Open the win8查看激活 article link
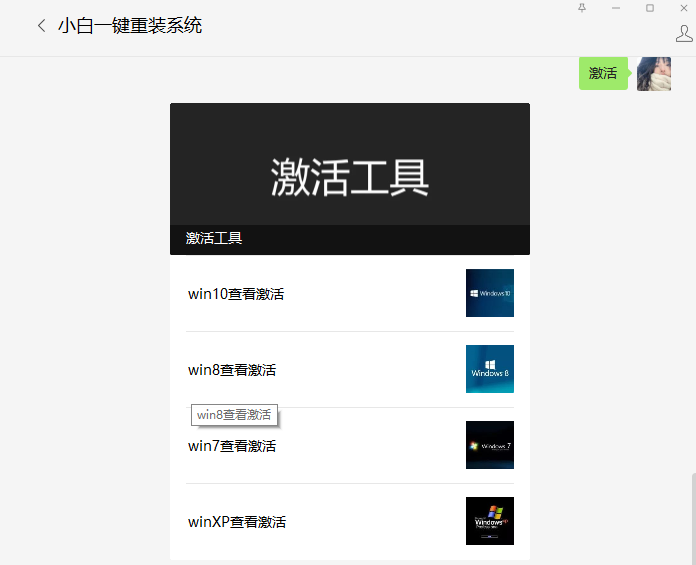696x565 pixels. [x=232, y=370]
